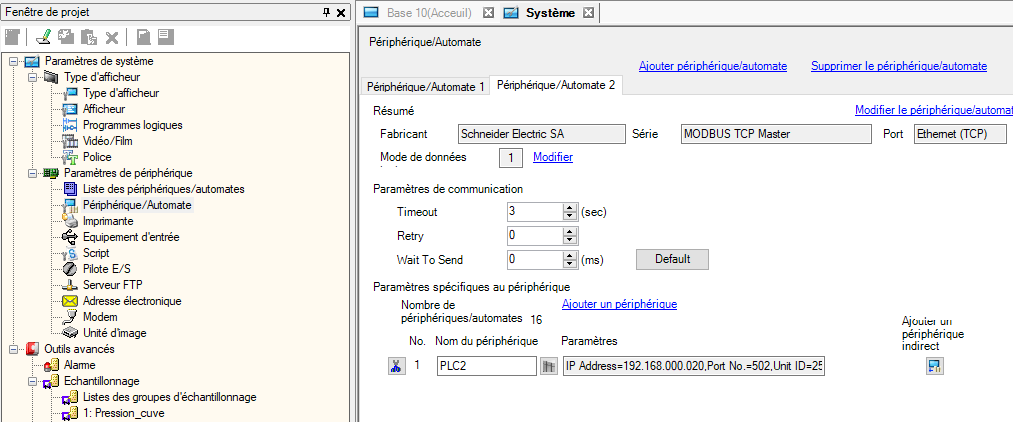Viewport: 1013px width, 422px height.
Task: Switch to Base 10(Acceuil) tab
Action: [429, 13]
